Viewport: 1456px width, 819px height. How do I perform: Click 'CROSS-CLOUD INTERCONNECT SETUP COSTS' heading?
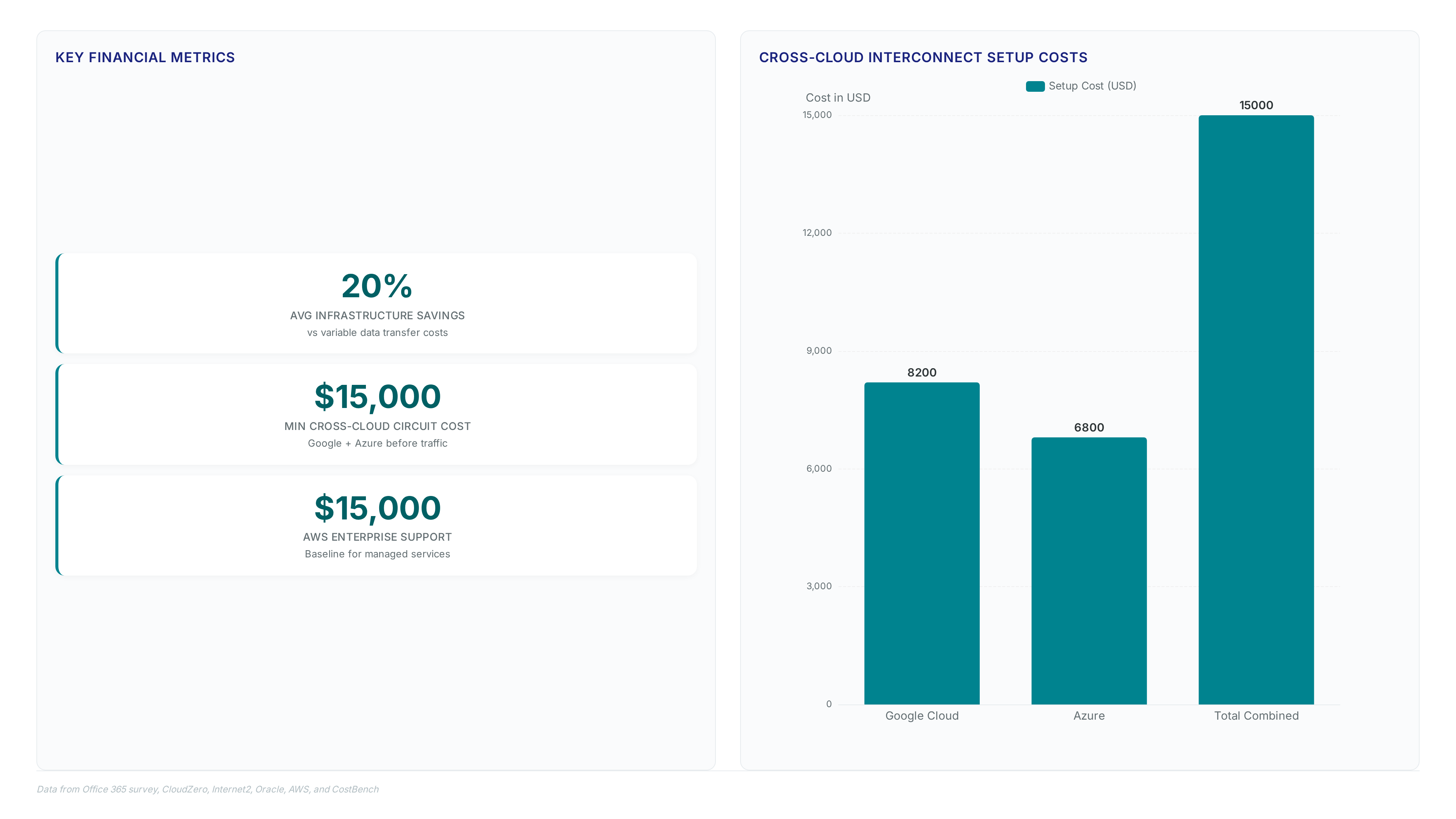point(923,58)
